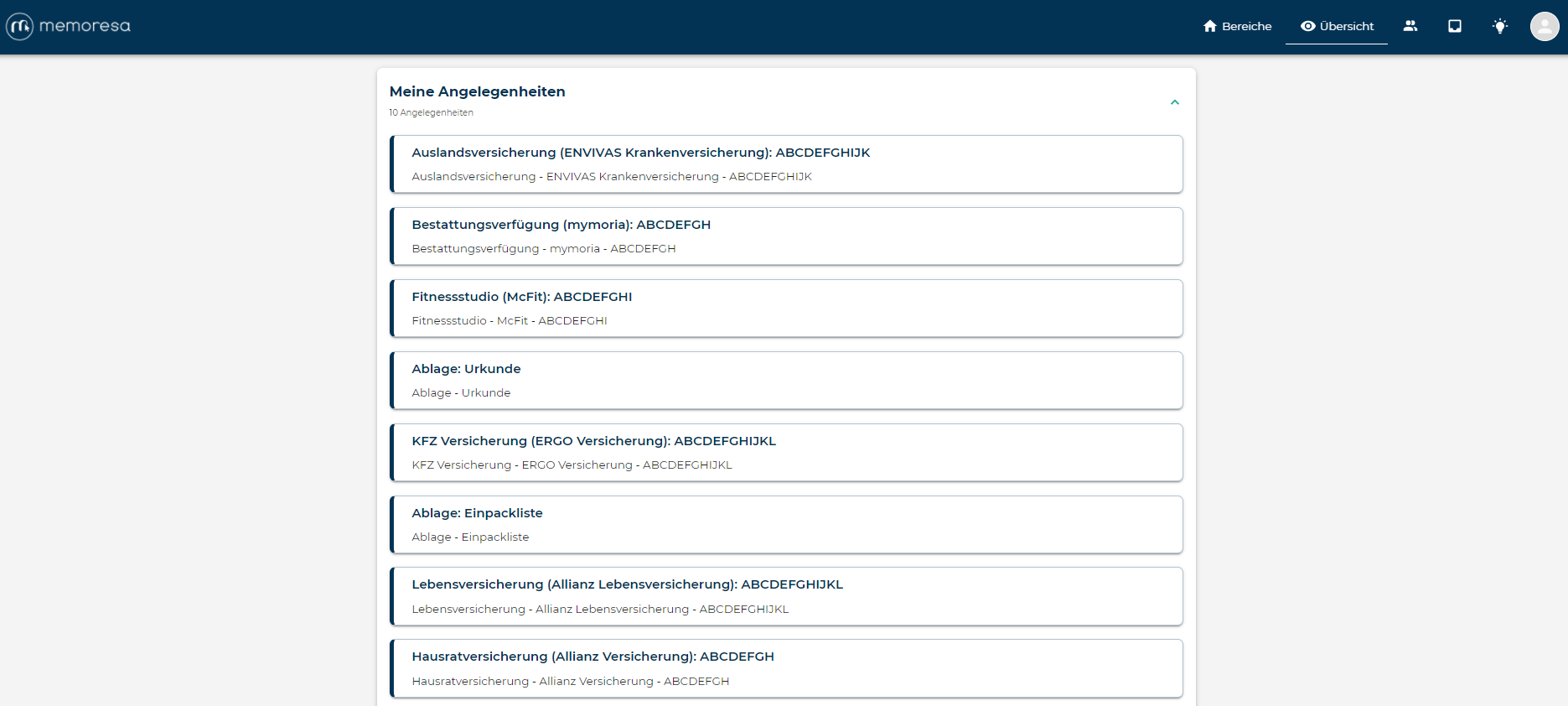Click the eye icon beside Übersicht
1568x706 pixels.
[x=1307, y=26]
